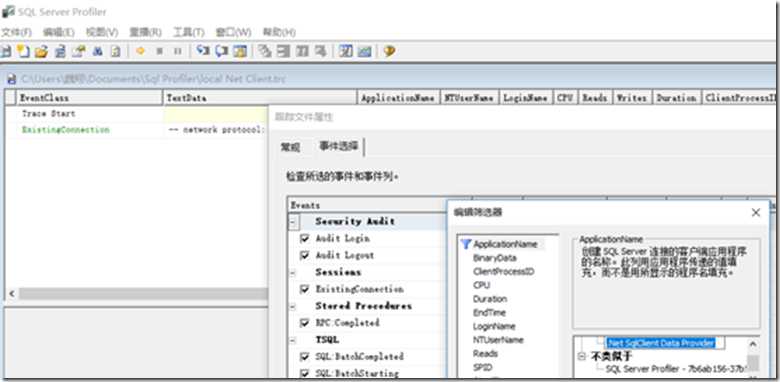Select the SQL Server Profiler - 7b6ab156 filter value
This screenshot has width=780, height=382.
click(x=676, y=369)
